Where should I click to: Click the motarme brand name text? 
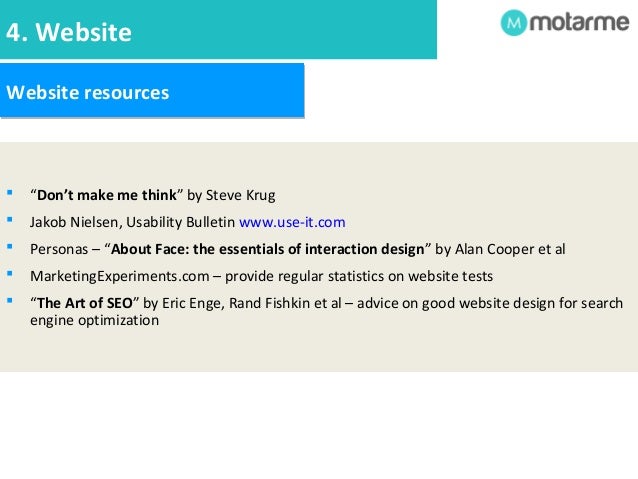pos(579,22)
